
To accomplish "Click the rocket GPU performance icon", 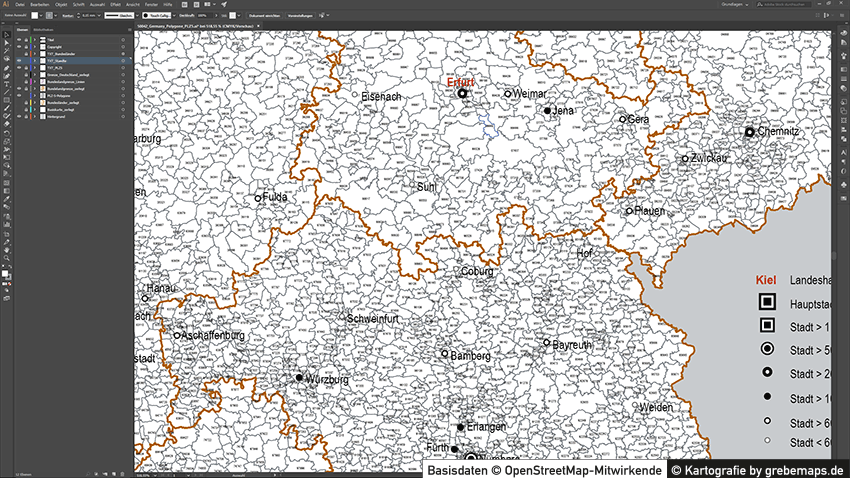I will (x=224, y=4).
